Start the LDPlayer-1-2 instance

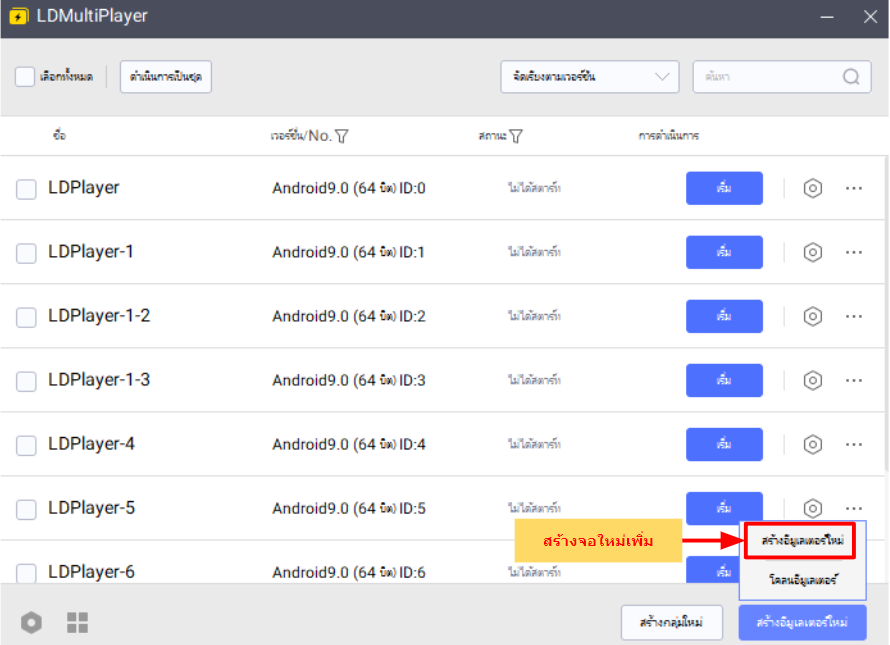[x=724, y=316]
